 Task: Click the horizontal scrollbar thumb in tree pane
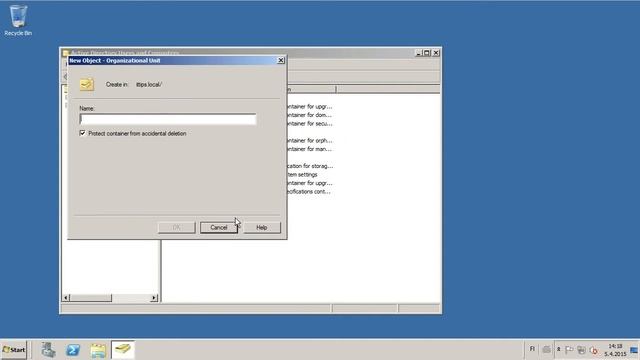(x=91, y=298)
